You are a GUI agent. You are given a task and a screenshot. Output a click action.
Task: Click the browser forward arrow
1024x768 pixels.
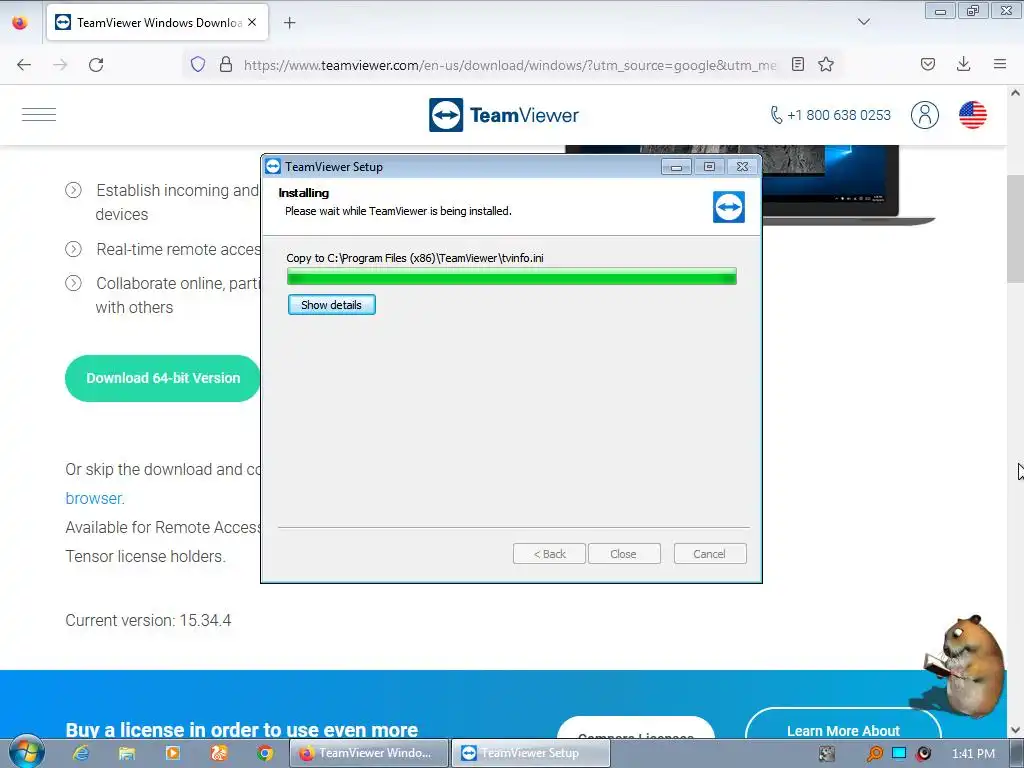[60, 65]
